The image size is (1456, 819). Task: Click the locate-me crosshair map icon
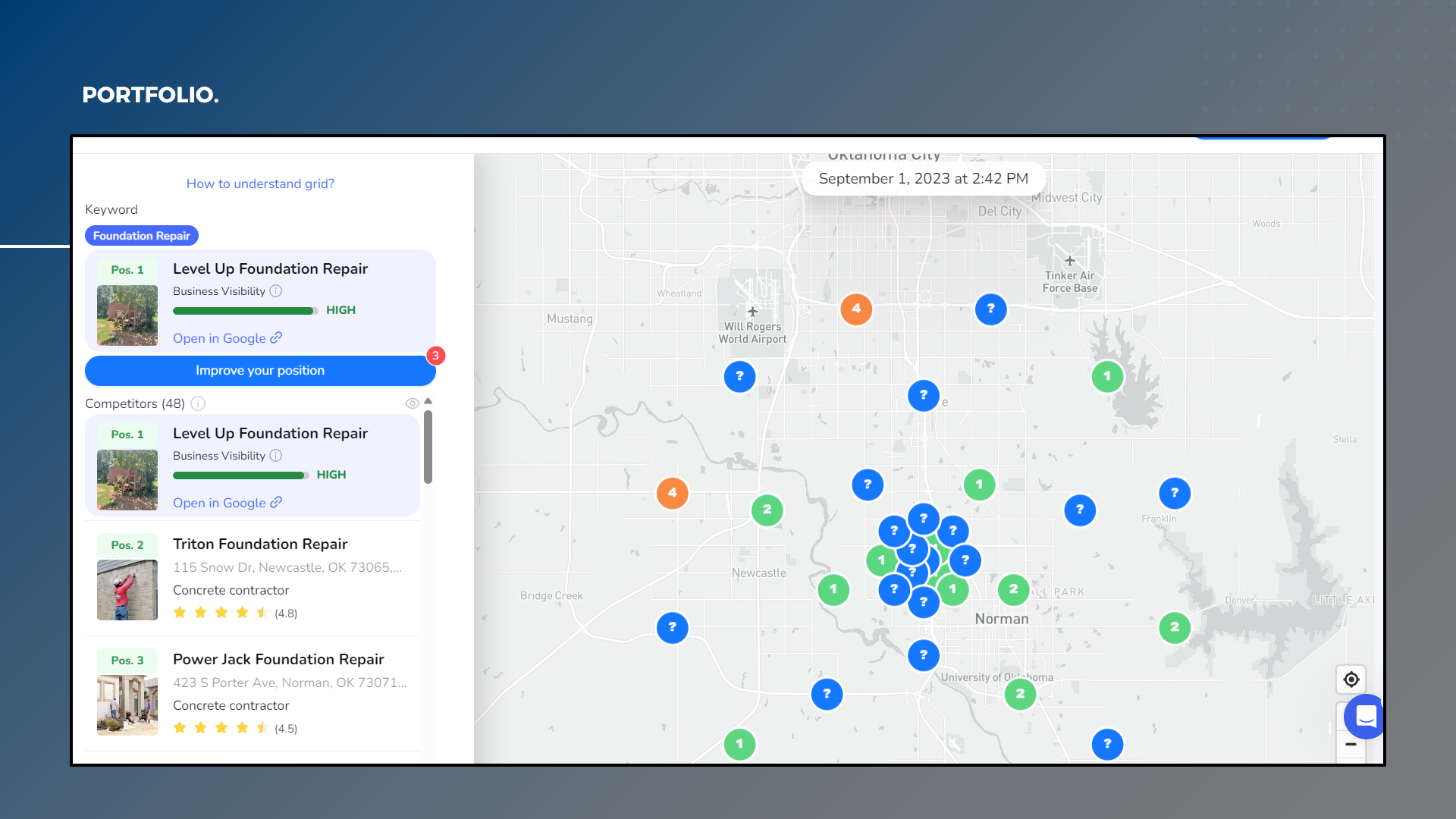click(x=1351, y=679)
